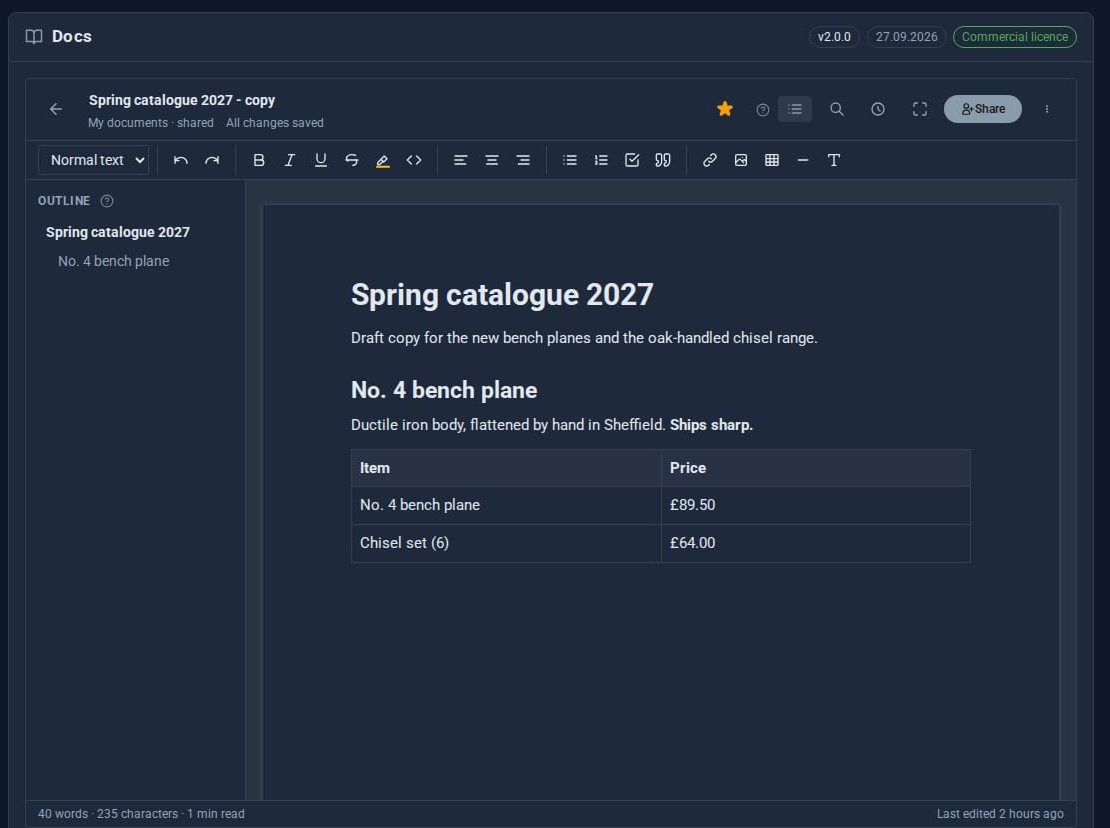Click the No. 4 bench plane table cell
The image size is (1110, 828).
pyautogui.click(x=506, y=505)
